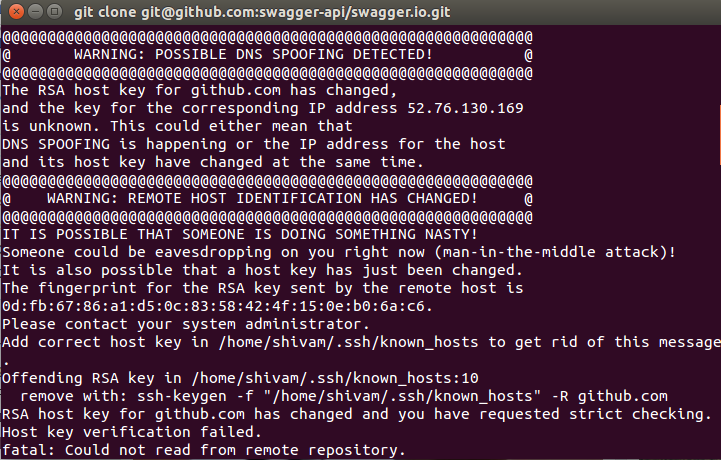The width and height of the screenshot is (721, 460).
Task: Click 'host key has just been changed' line
Action: [262, 269]
